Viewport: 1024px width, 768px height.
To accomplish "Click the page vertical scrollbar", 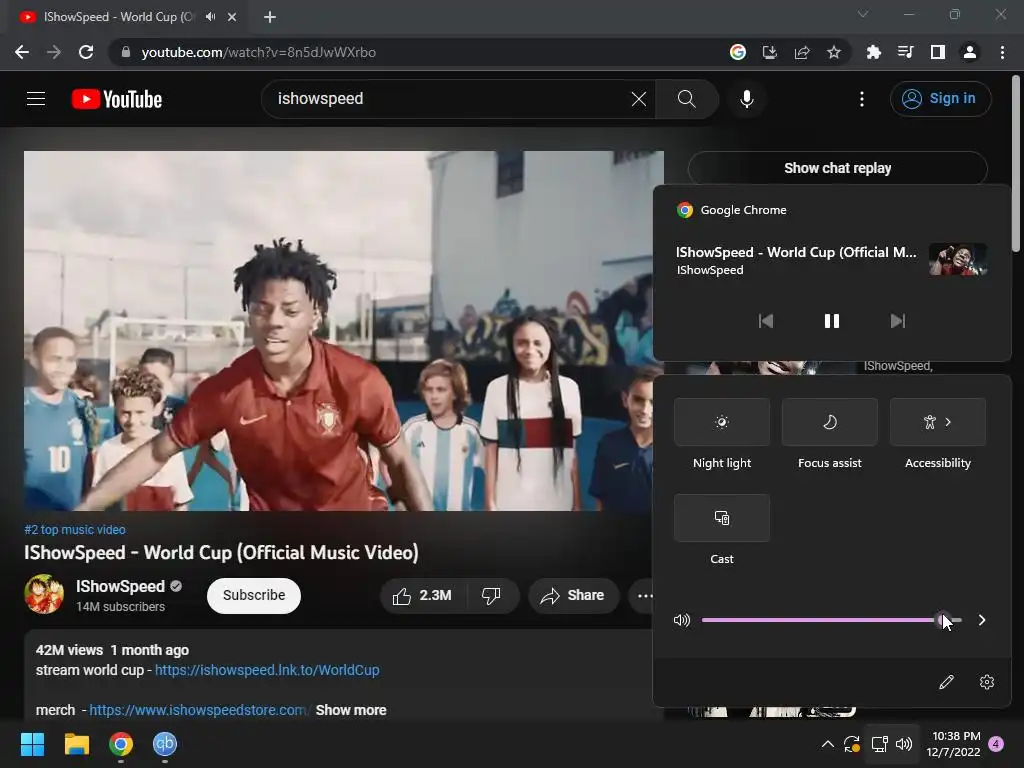I will coord(1016,163).
